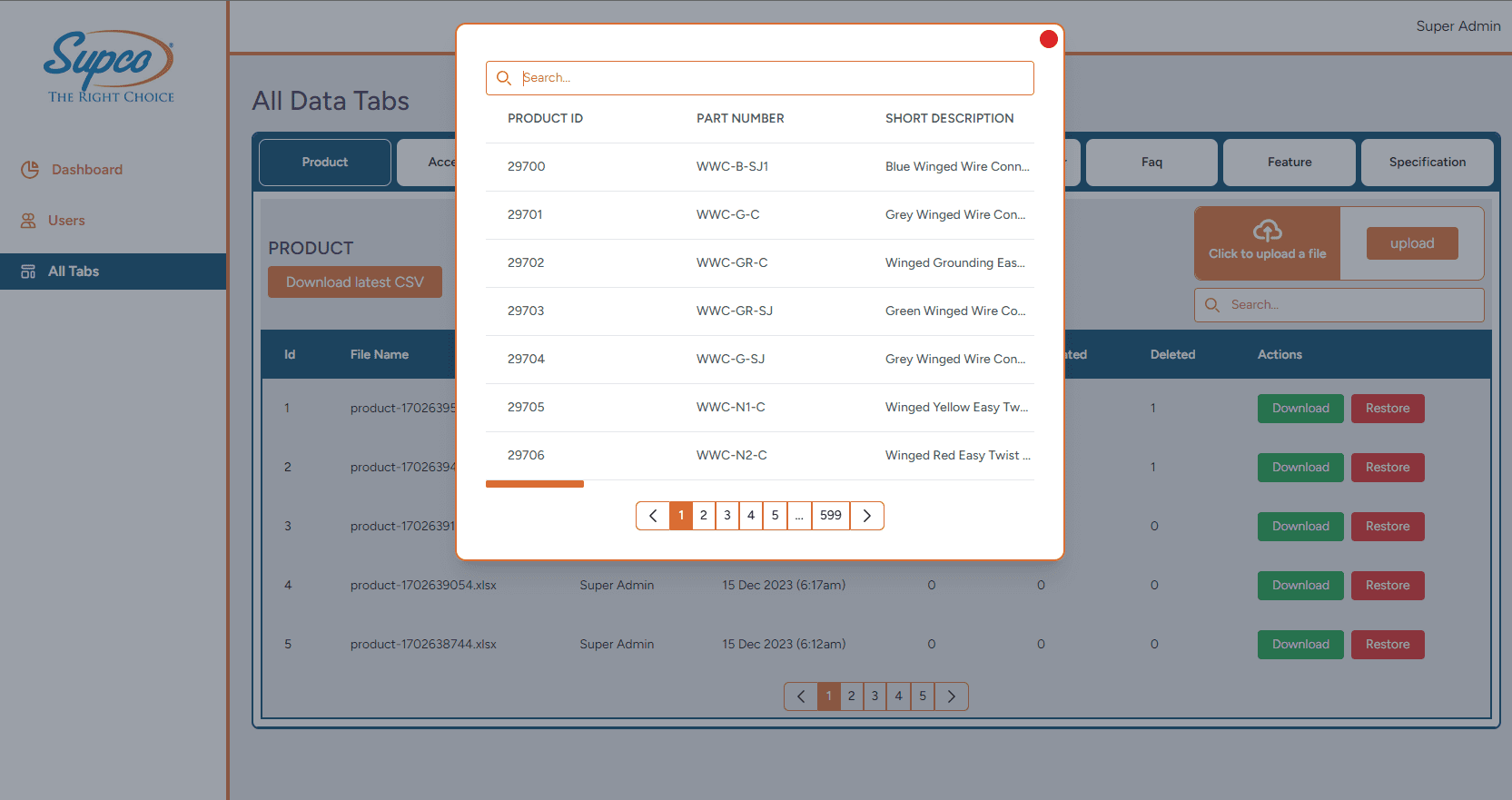This screenshot has height=800, width=1512.
Task: Click the Supco logo
Action: pos(110,66)
